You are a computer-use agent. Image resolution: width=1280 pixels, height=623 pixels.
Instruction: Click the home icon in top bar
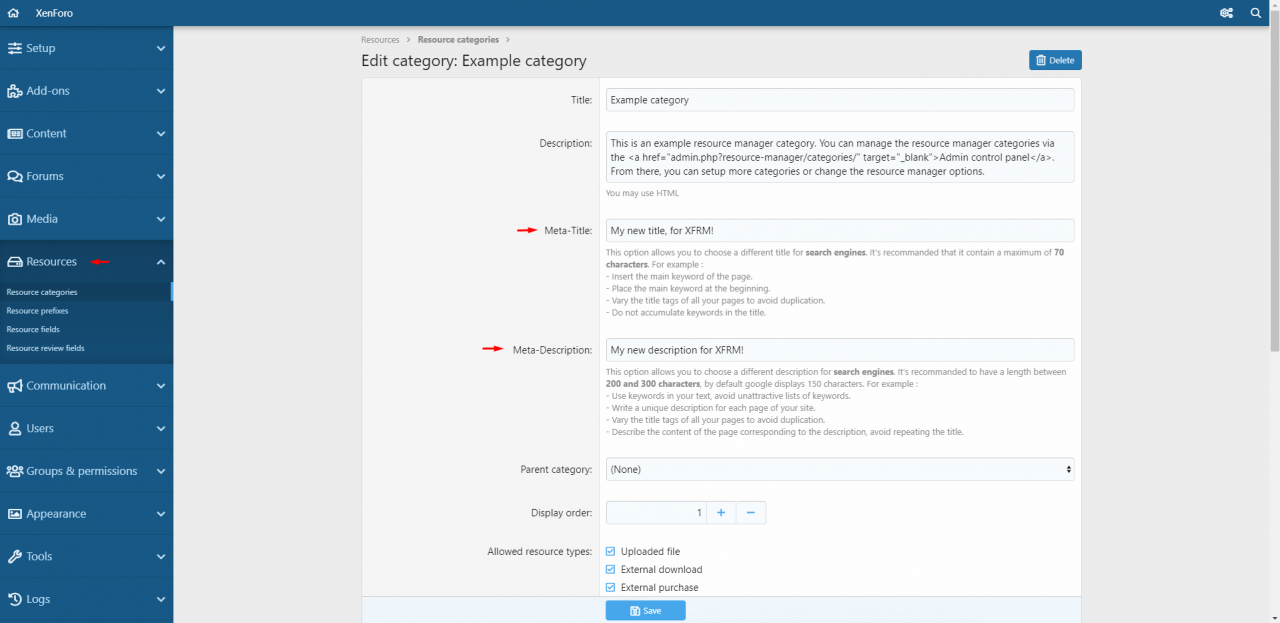tap(13, 13)
